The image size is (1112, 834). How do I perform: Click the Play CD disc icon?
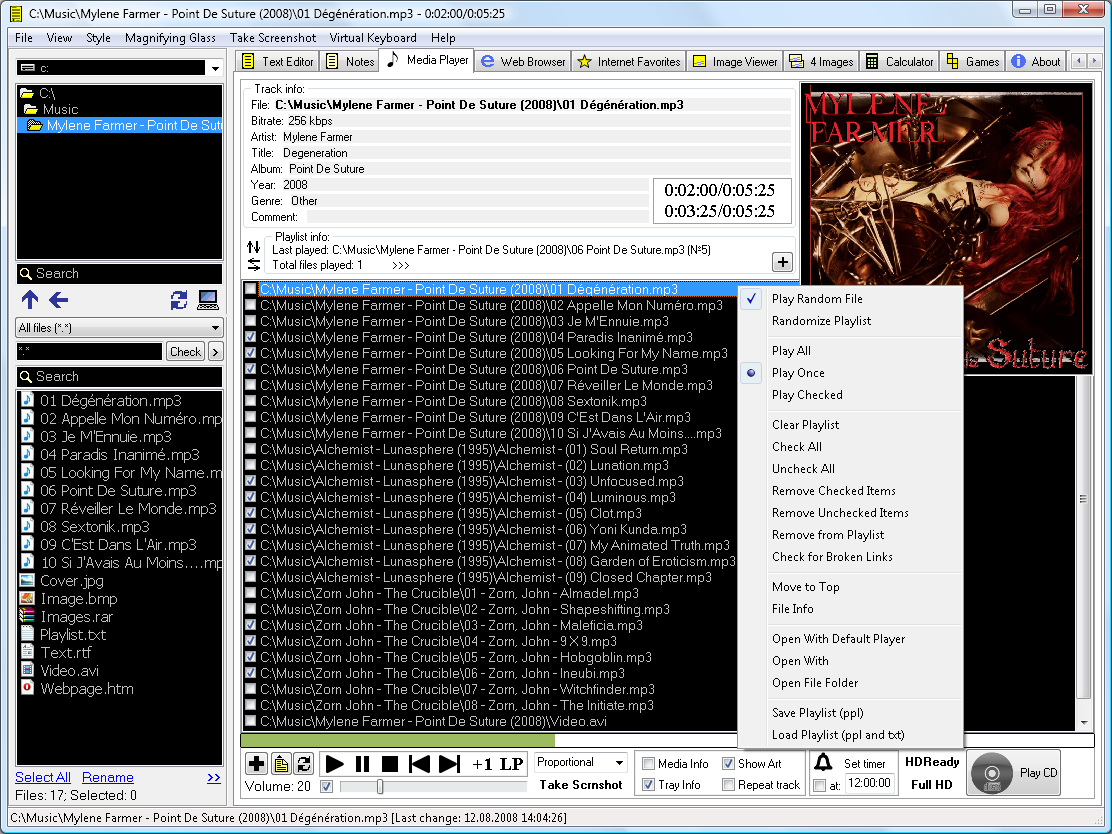(992, 773)
